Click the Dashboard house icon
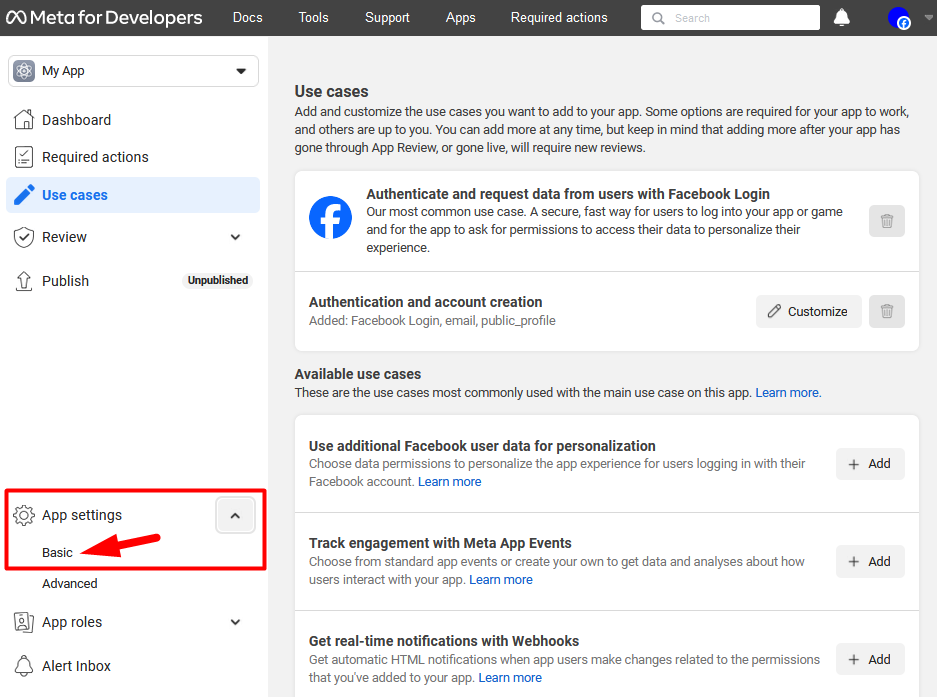The image size is (937, 697). pos(24,120)
